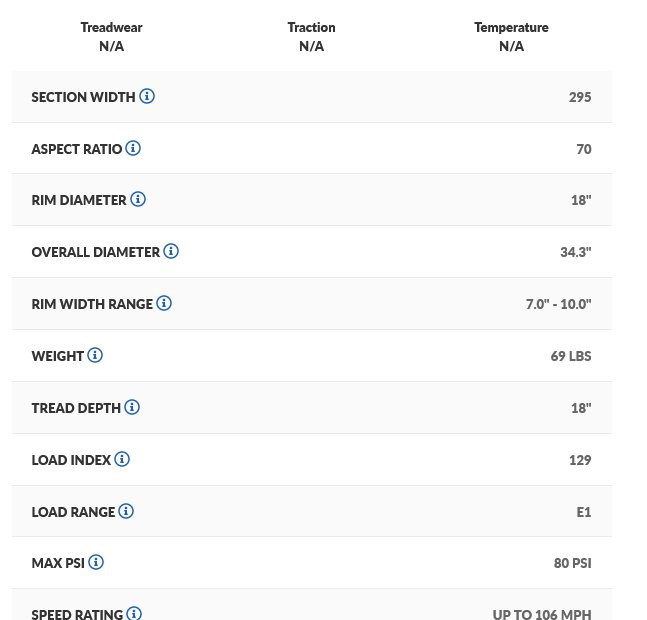Open the Section Width info icon

point(147,96)
